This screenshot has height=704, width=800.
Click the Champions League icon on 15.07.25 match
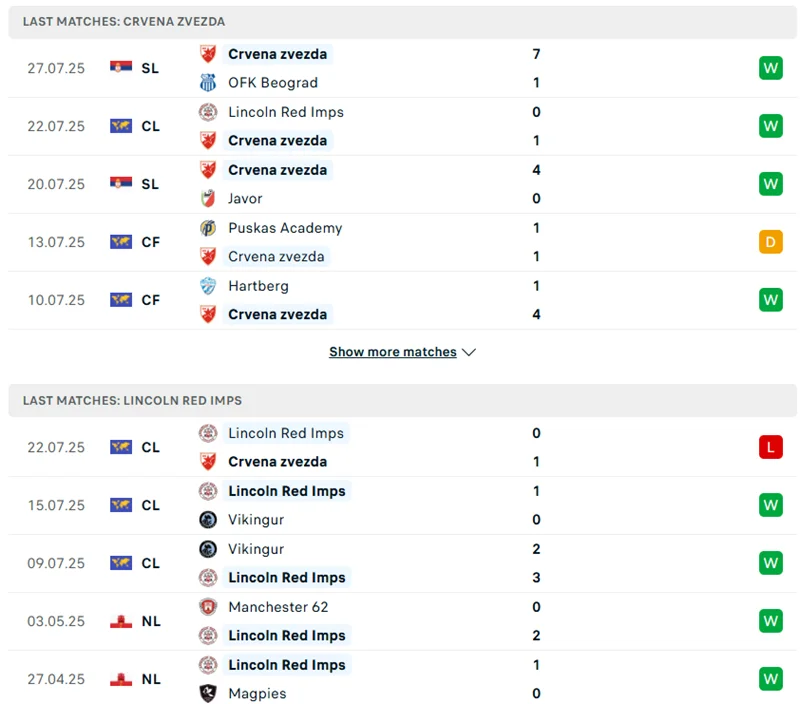[x=121, y=505]
